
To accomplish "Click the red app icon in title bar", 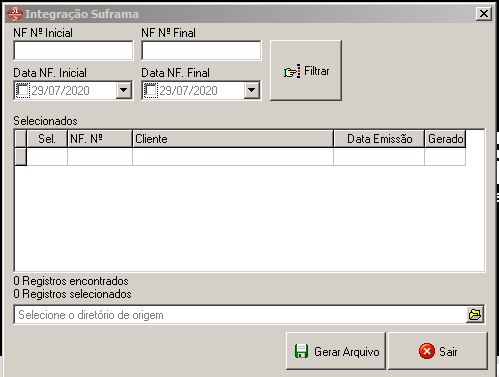I will pos(15,14).
